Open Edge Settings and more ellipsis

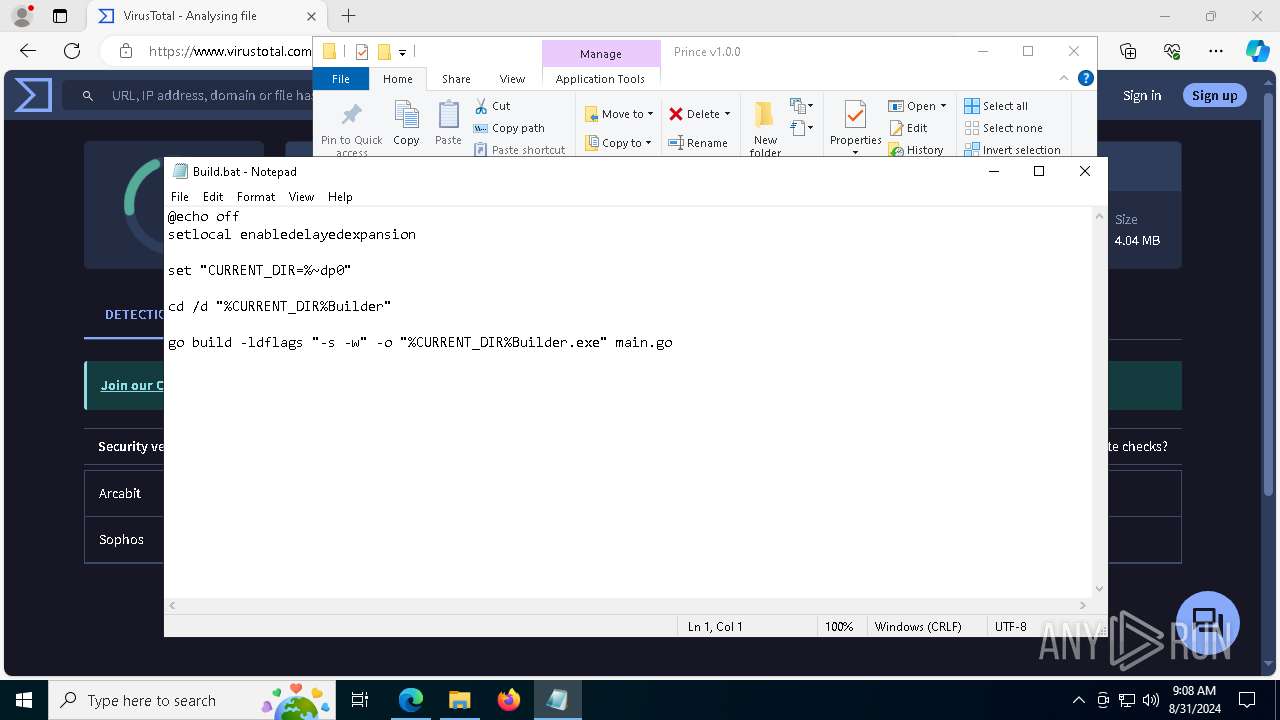point(1216,51)
